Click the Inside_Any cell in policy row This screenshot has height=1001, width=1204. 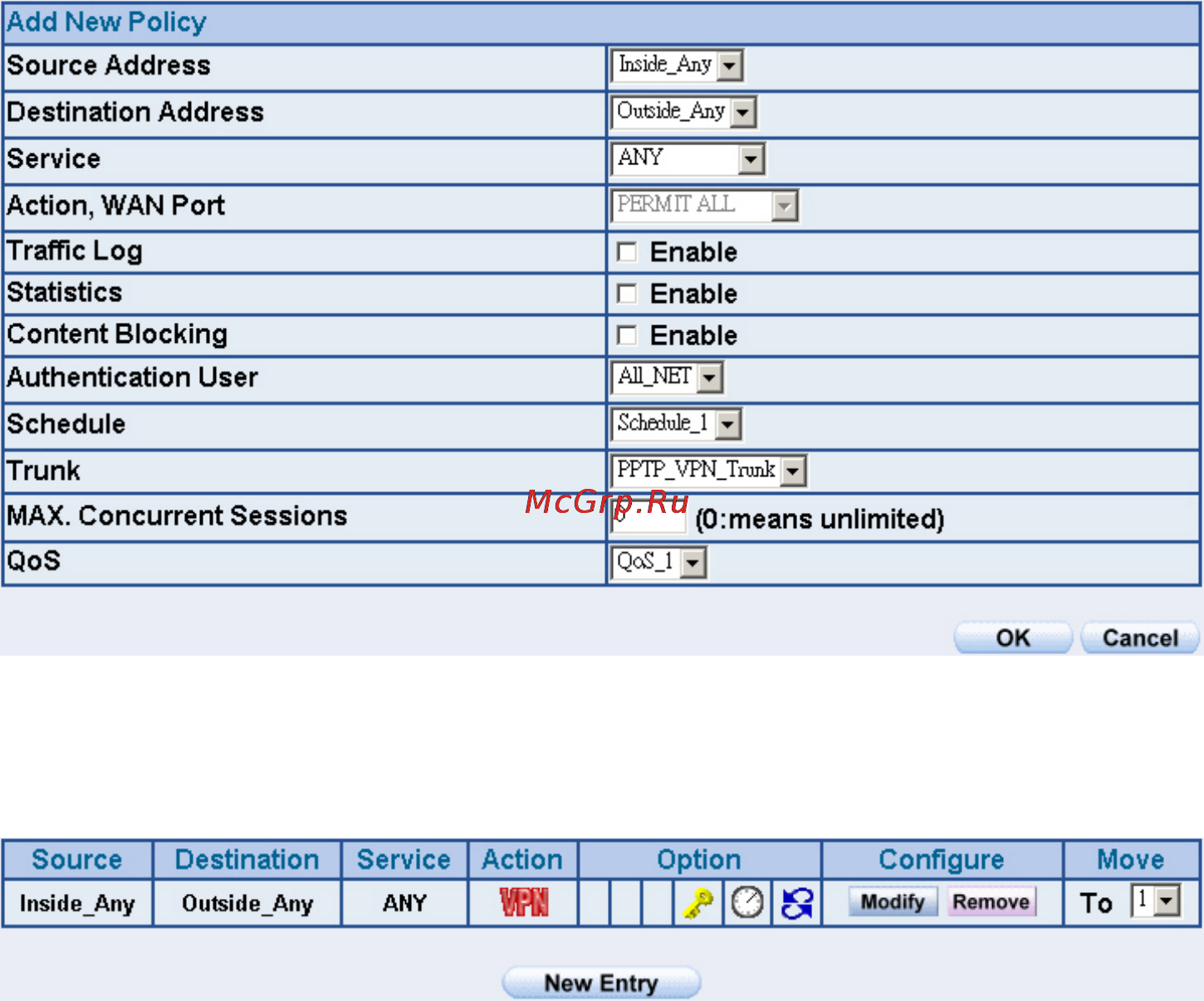[x=77, y=903]
